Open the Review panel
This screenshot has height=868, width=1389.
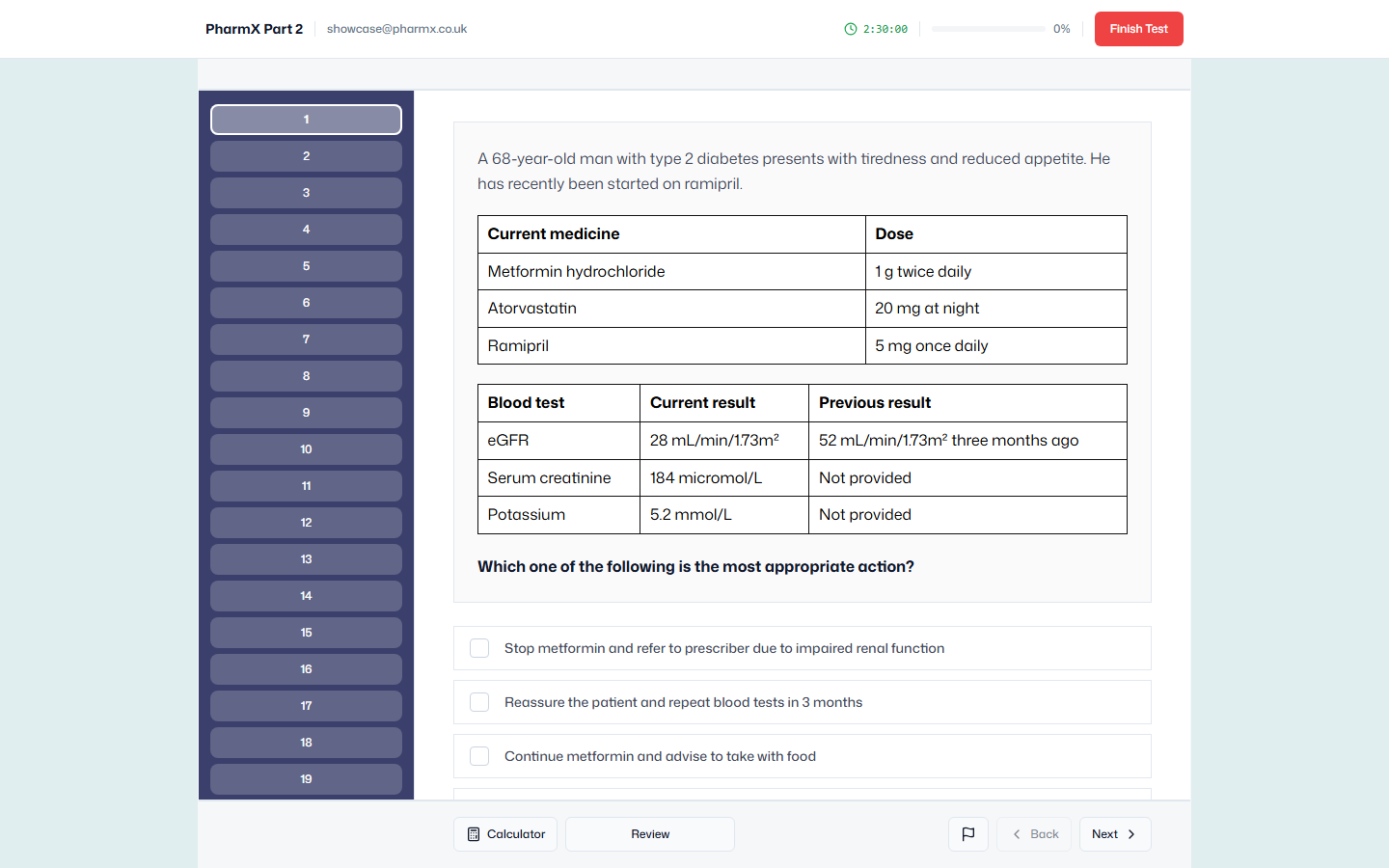[650, 834]
